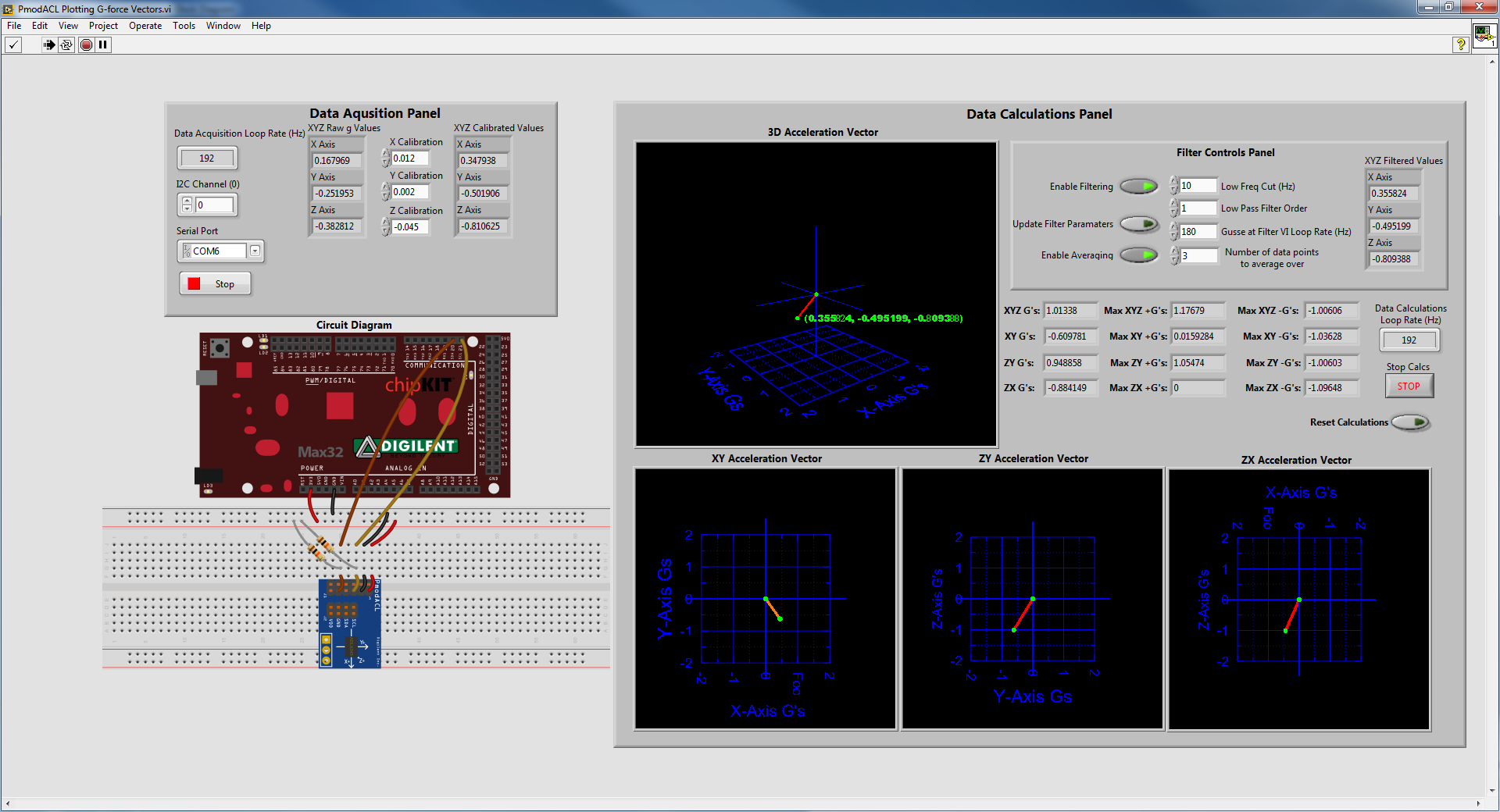Abort execution with the red stop icon

(x=86, y=45)
